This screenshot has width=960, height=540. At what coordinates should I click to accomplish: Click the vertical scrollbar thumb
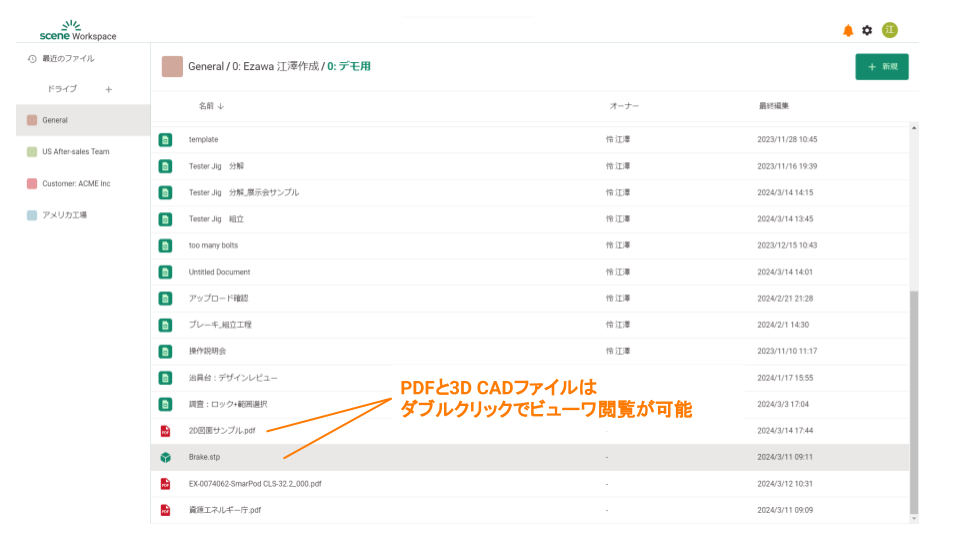click(x=913, y=402)
